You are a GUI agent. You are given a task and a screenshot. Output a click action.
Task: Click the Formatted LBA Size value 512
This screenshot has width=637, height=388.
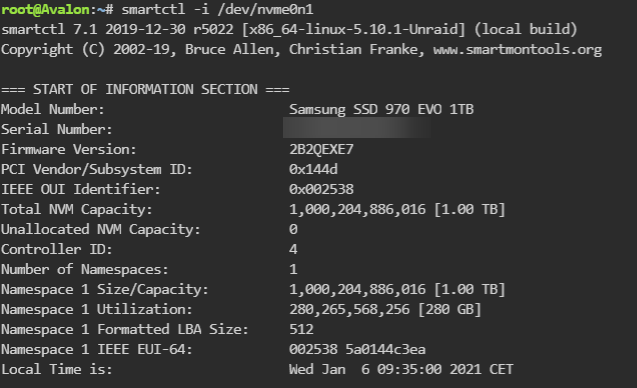[301, 329]
